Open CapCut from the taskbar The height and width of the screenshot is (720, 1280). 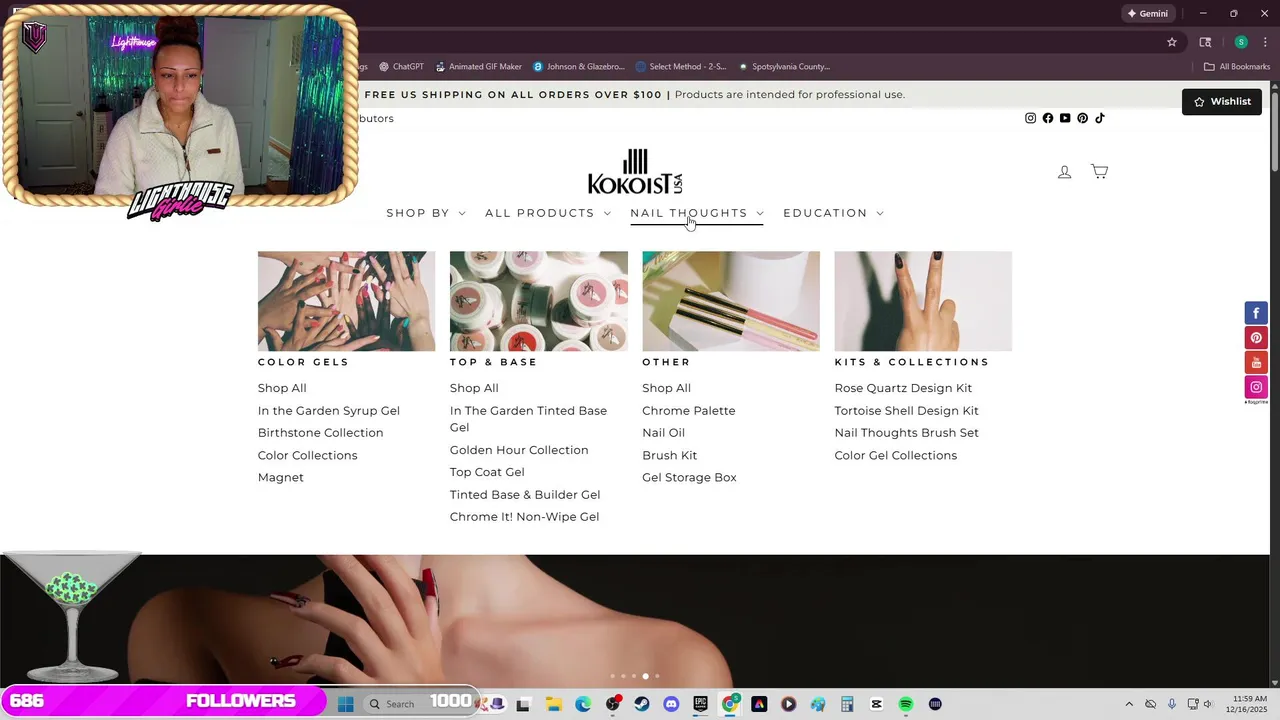877,704
